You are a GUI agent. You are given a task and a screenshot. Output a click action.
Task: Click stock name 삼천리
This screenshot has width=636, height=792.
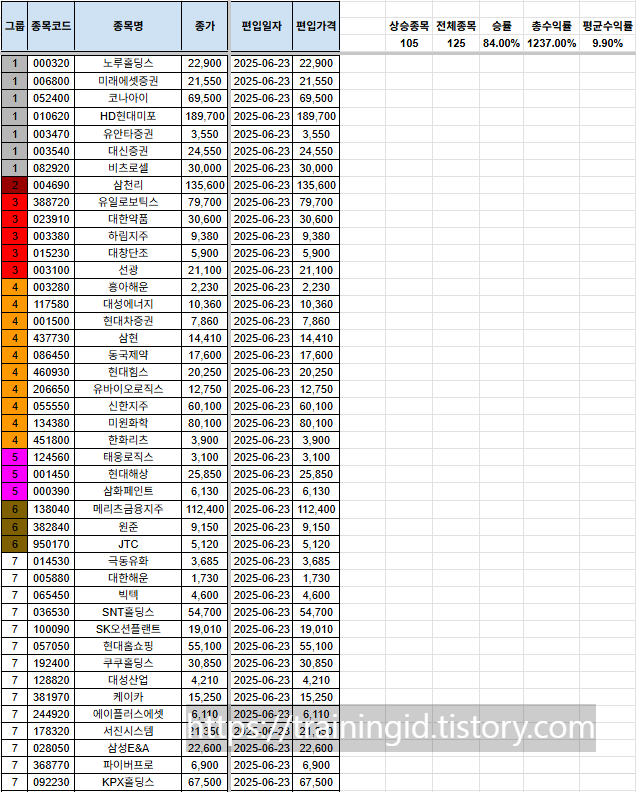coord(128,185)
